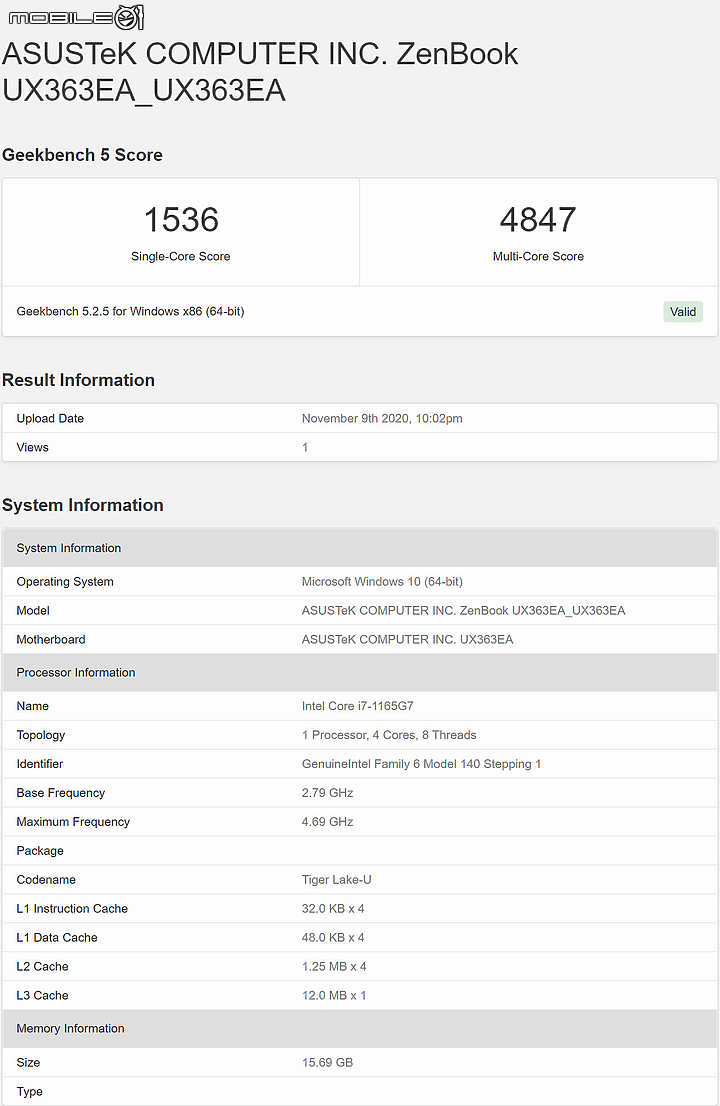Select topology 1 Processor, 4 Cores, 8 Threads
The image size is (720, 1106).
389,735
